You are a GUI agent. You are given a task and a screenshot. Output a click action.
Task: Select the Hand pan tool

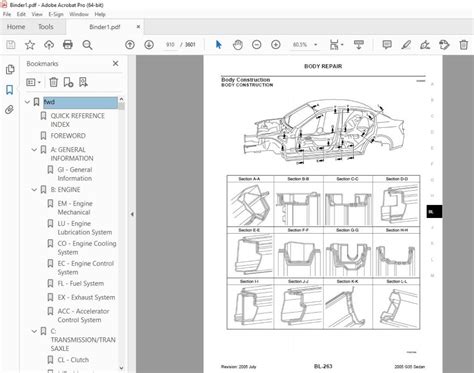coord(238,45)
